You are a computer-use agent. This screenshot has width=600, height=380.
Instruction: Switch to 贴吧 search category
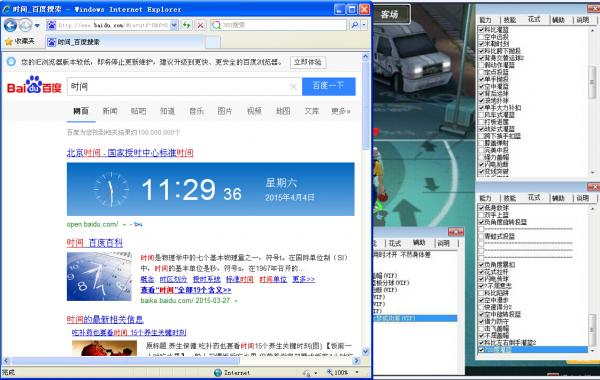tap(139, 111)
